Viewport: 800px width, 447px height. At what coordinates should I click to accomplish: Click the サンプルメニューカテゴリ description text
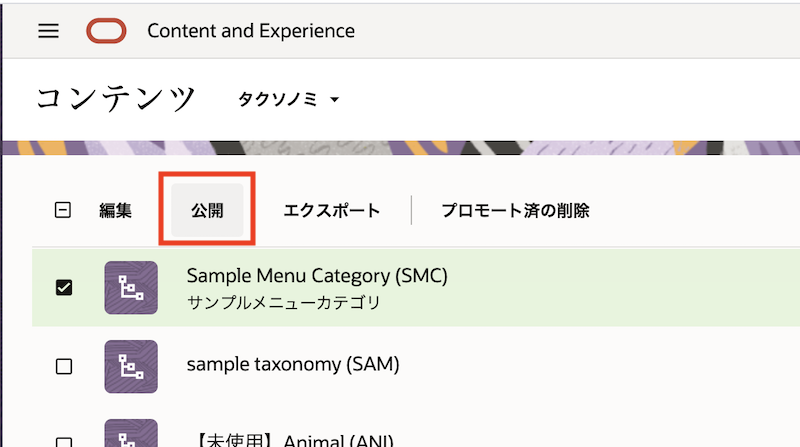(283, 302)
